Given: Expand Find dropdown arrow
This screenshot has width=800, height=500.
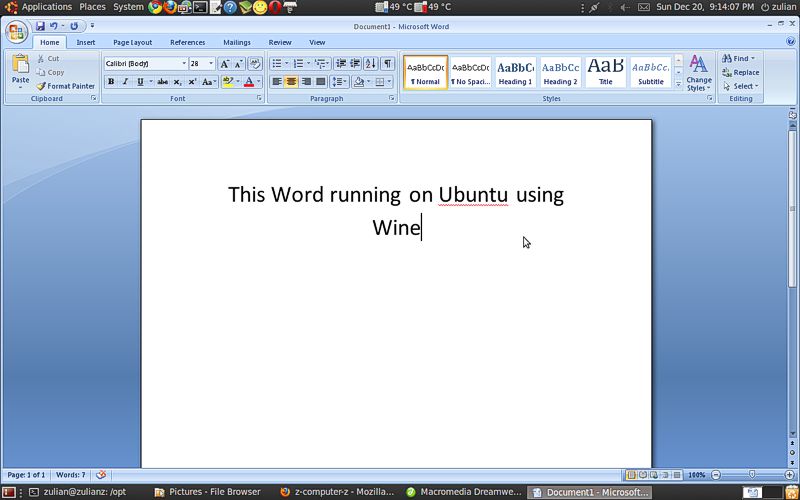Looking at the screenshot, I should pyautogui.click(x=753, y=59).
